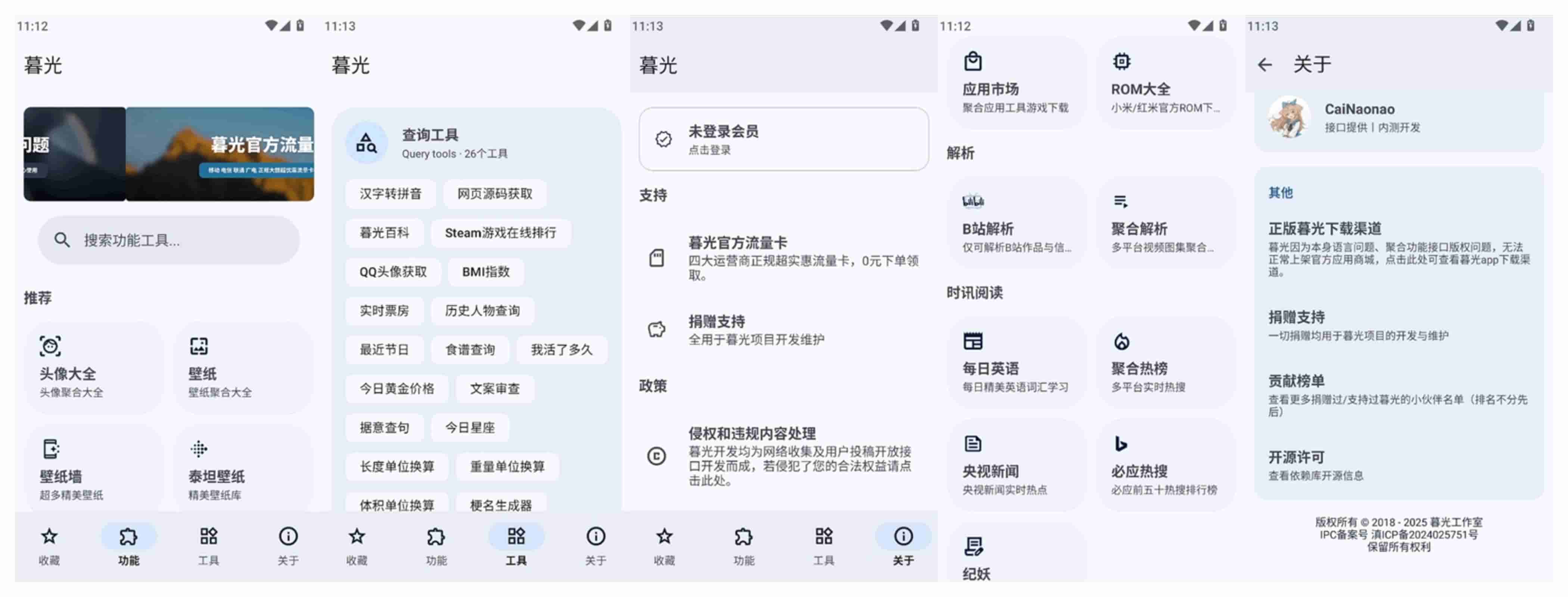Click the 搜索功能工具 search field
Viewport: 1568px width, 597px height.
tap(169, 240)
